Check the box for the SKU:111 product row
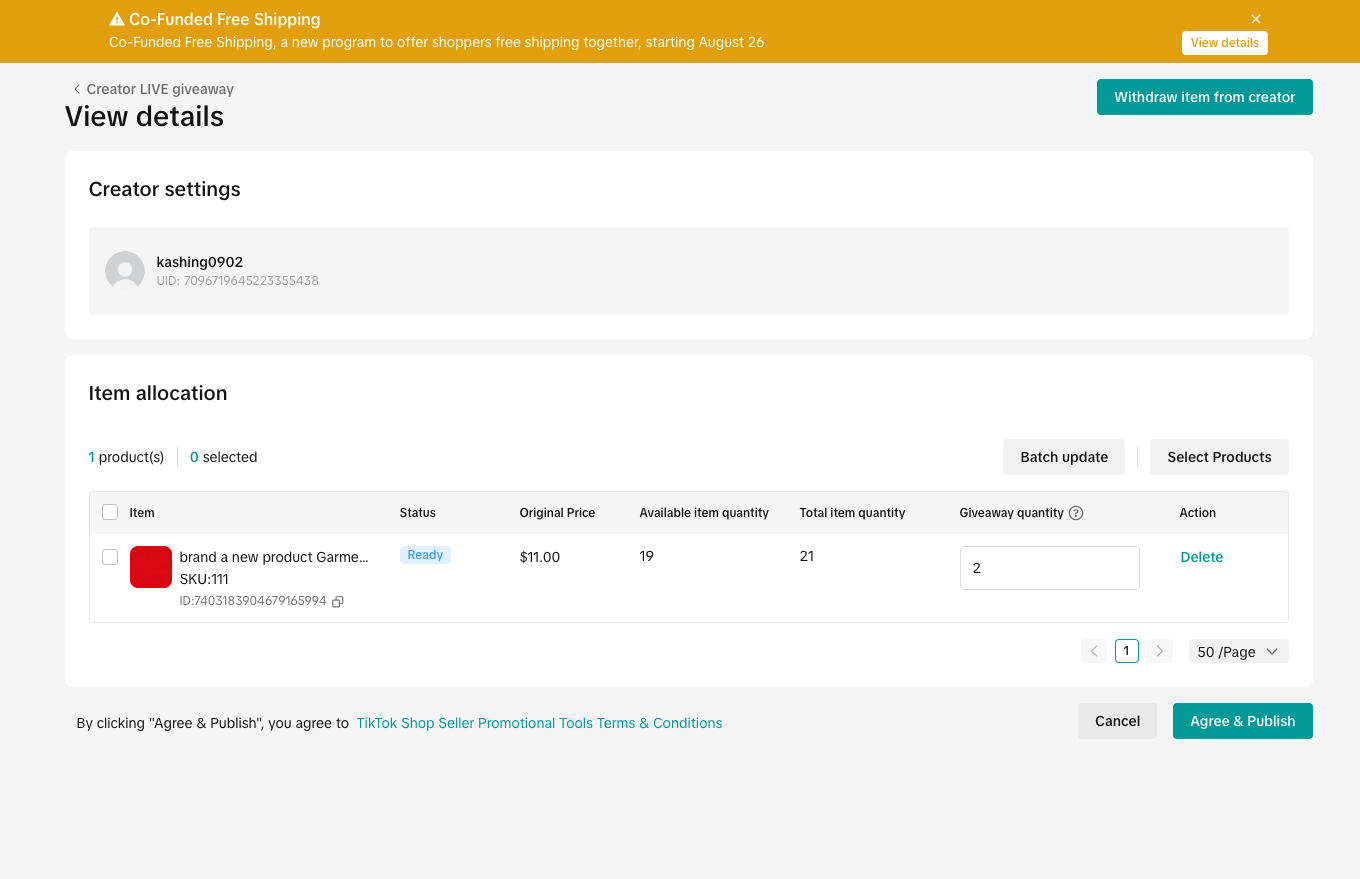This screenshot has height=879, width=1360. [110, 557]
